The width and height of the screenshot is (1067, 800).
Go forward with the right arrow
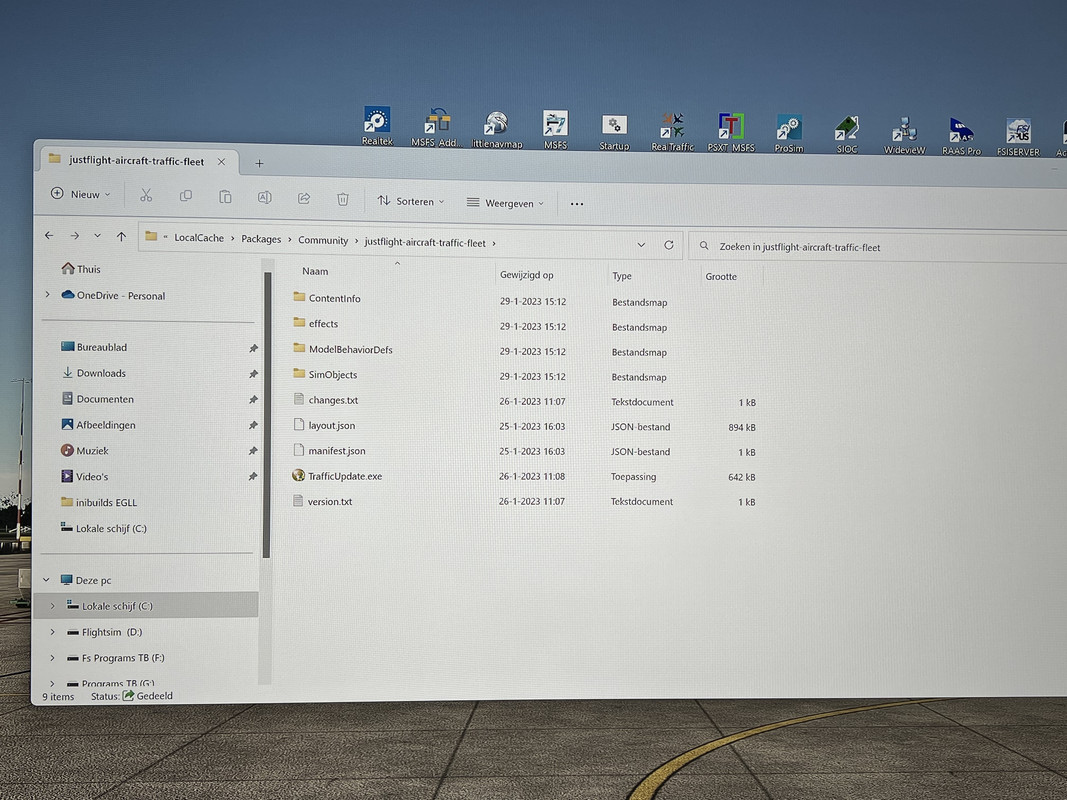74,235
